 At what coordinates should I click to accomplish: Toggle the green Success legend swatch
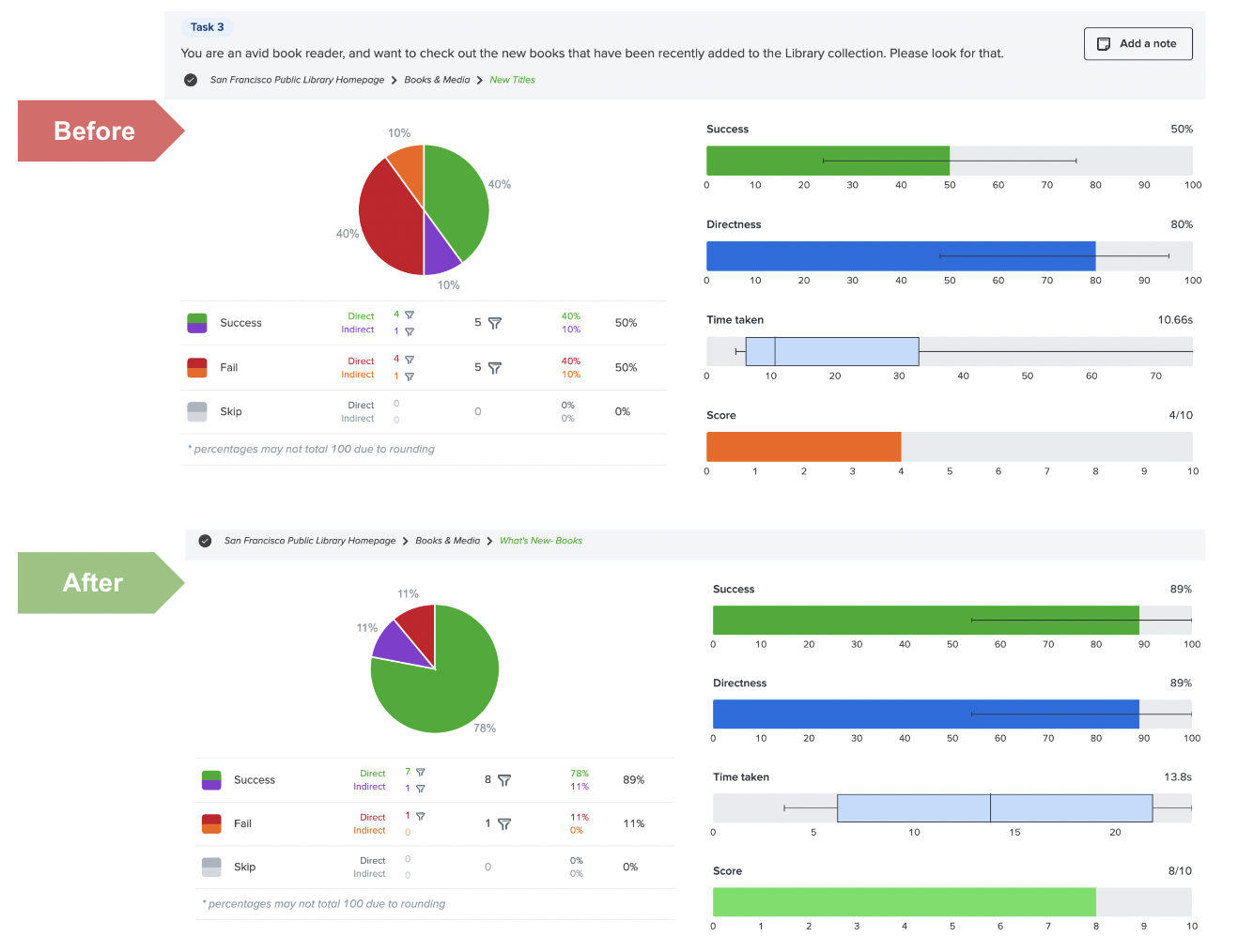(x=197, y=322)
